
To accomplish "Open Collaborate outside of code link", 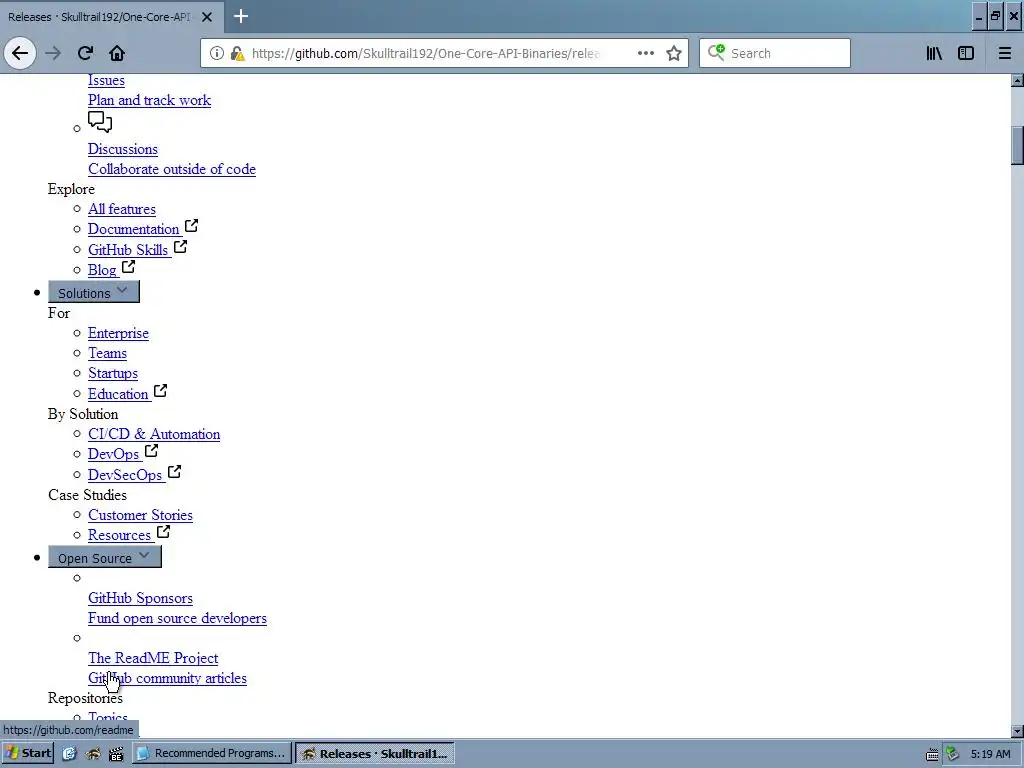I will point(172,169).
